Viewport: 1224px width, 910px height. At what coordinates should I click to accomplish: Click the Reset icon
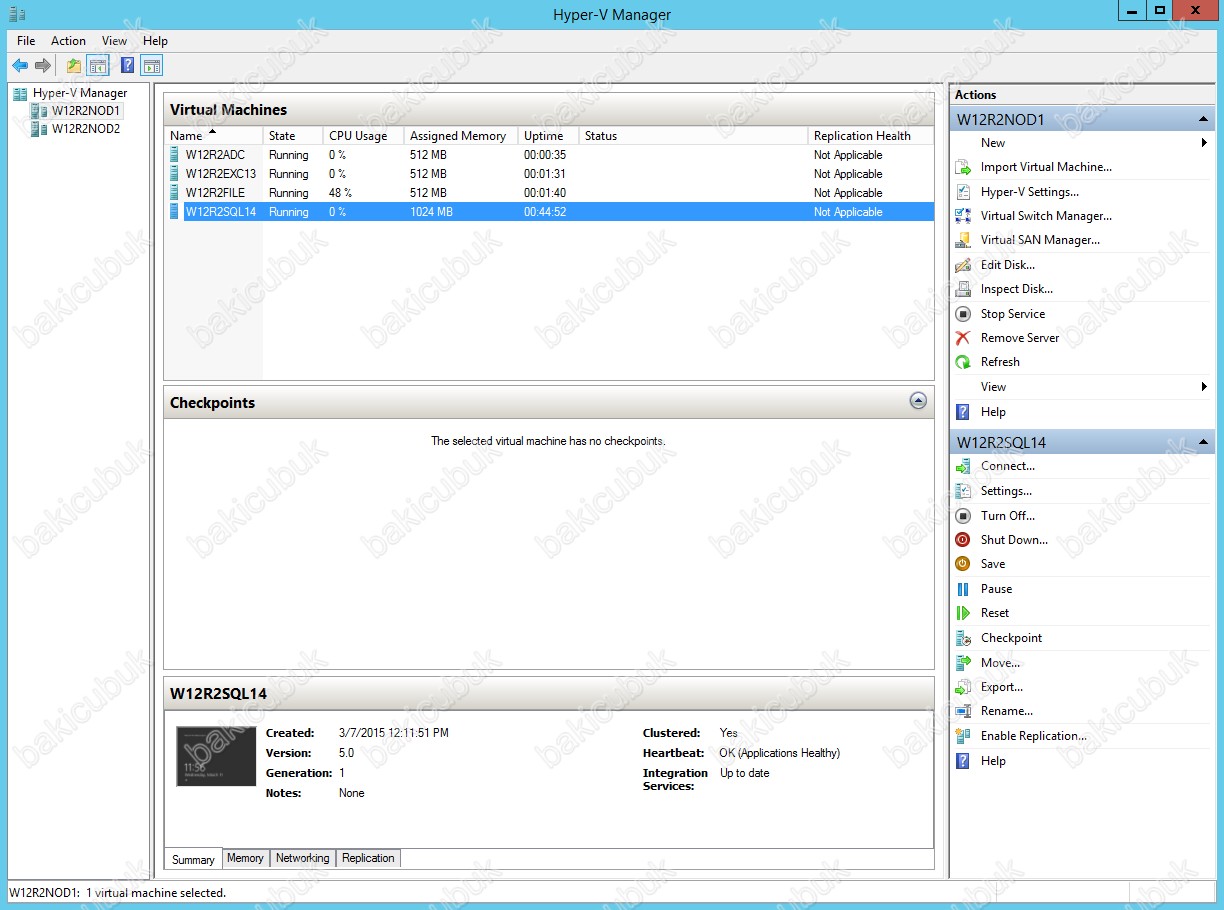pos(963,613)
